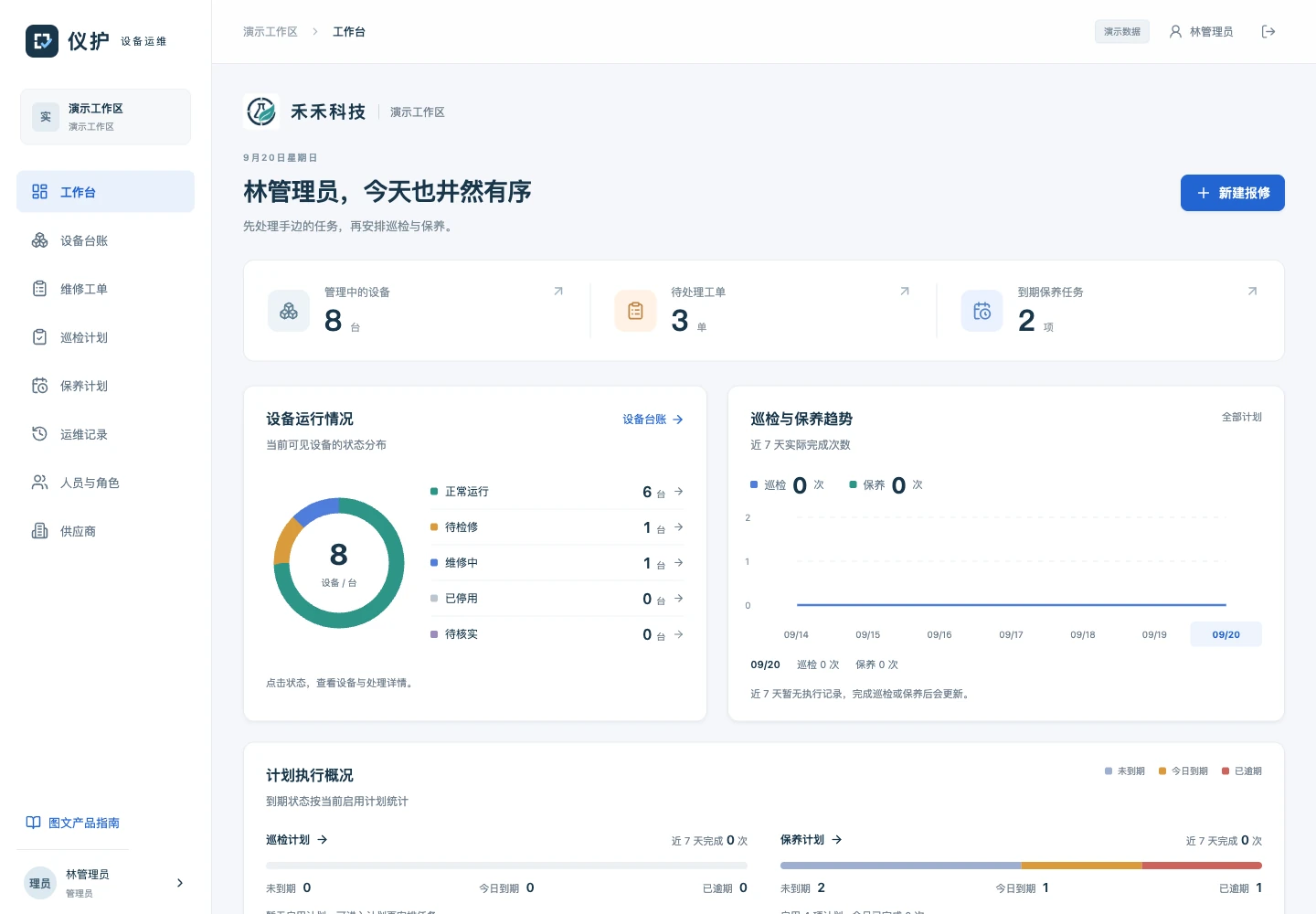Open the 保养计划 link in 计划执行概况
The image size is (1316, 914).
812,840
